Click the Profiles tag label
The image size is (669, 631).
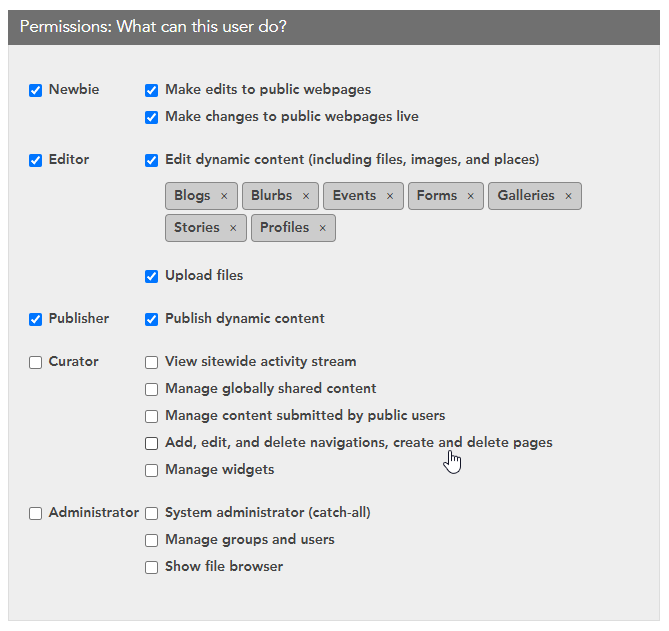(284, 228)
